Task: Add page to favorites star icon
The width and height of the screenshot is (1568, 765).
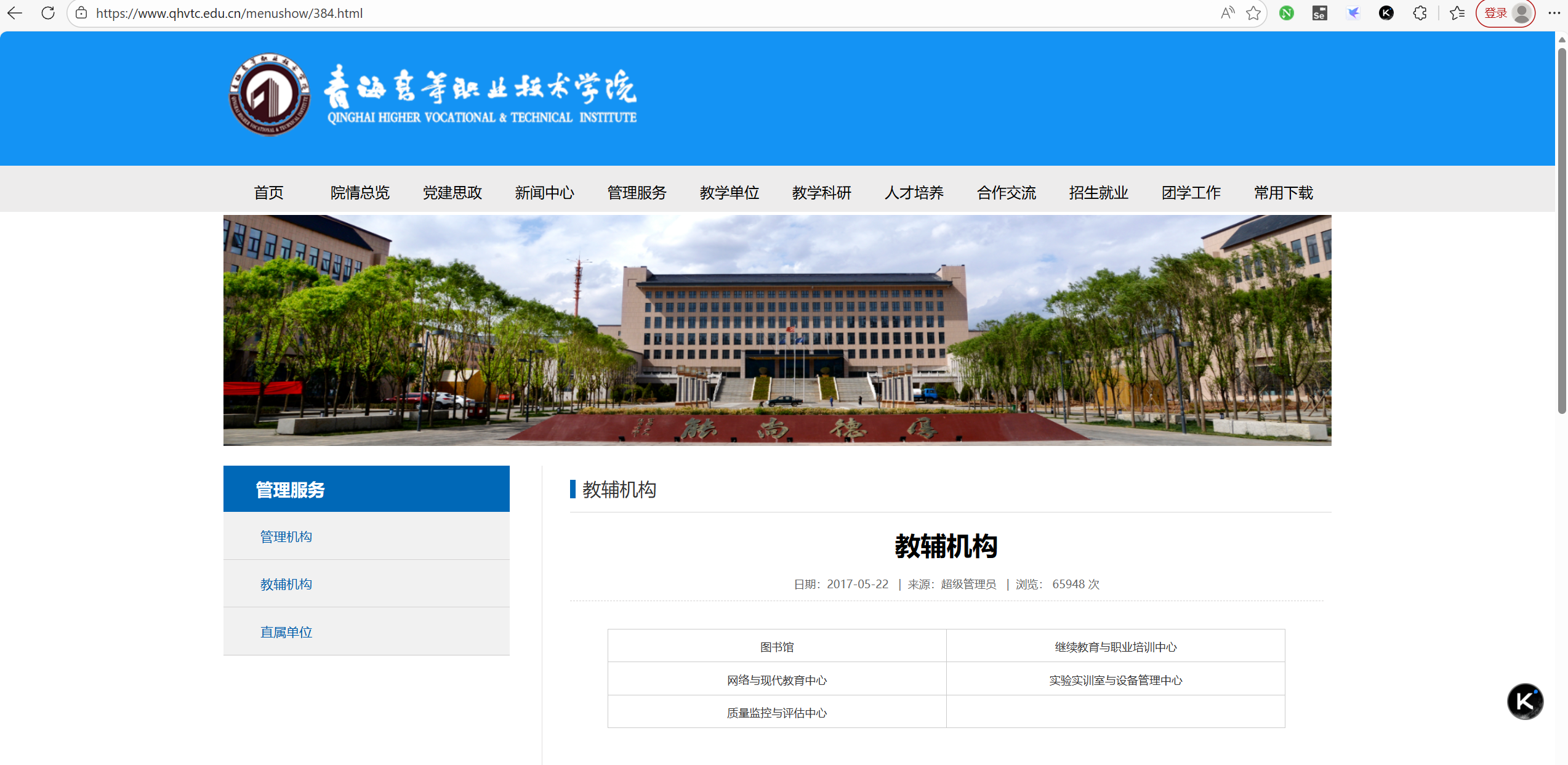Action: [x=1253, y=13]
